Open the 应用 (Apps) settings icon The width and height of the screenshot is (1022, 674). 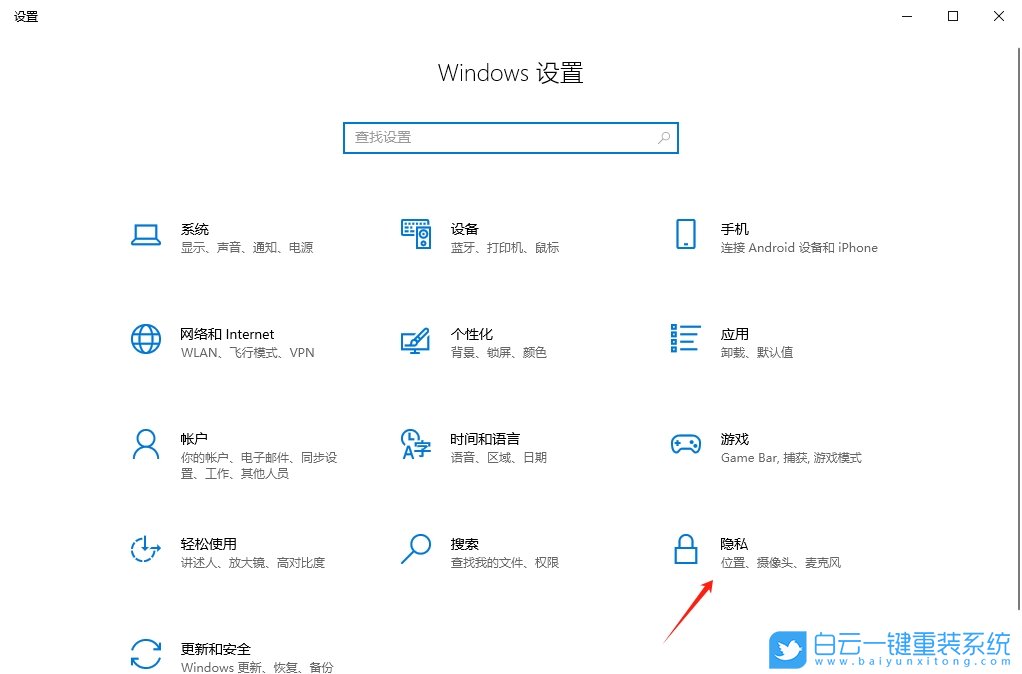point(686,340)
